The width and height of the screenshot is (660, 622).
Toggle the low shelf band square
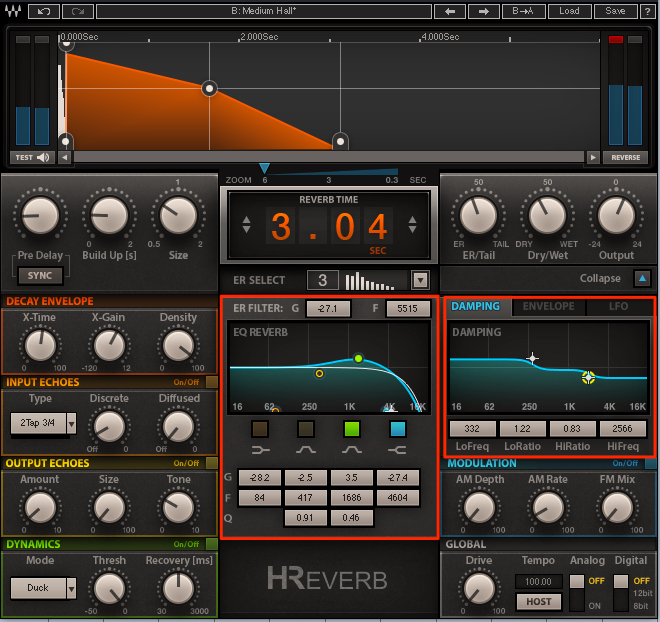point(260,429)
